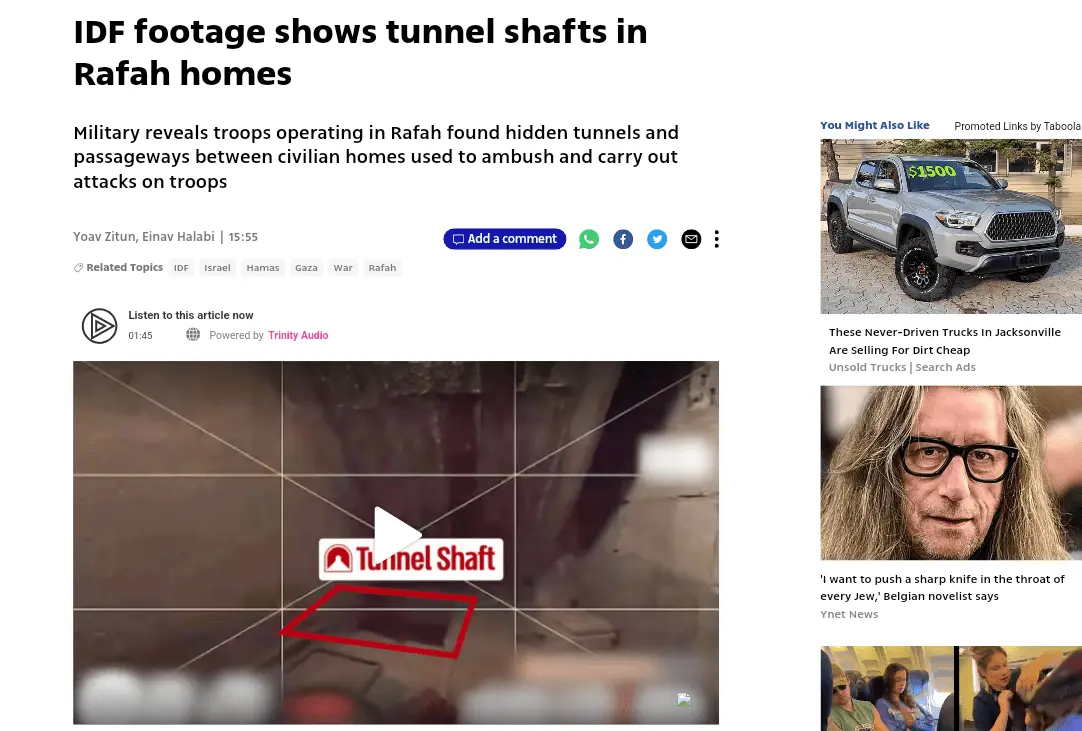Open Belgian novelist article headline
Image resolution: width=1082 pixels, height=731 pixels.
click(x=942, y=587)
